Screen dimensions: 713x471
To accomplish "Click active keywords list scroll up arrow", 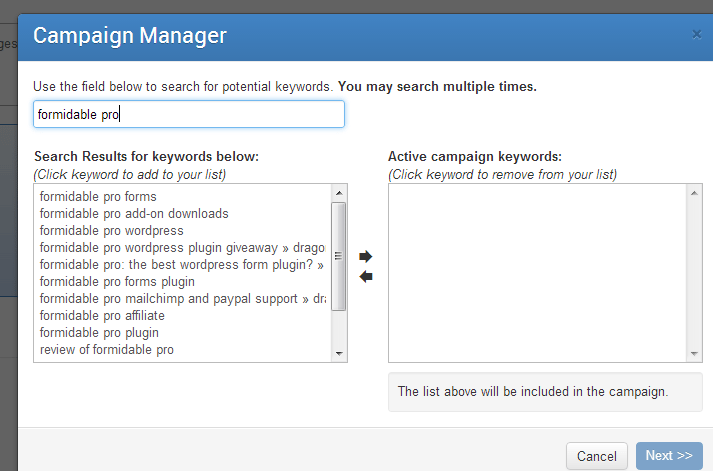I will [694, 193].
